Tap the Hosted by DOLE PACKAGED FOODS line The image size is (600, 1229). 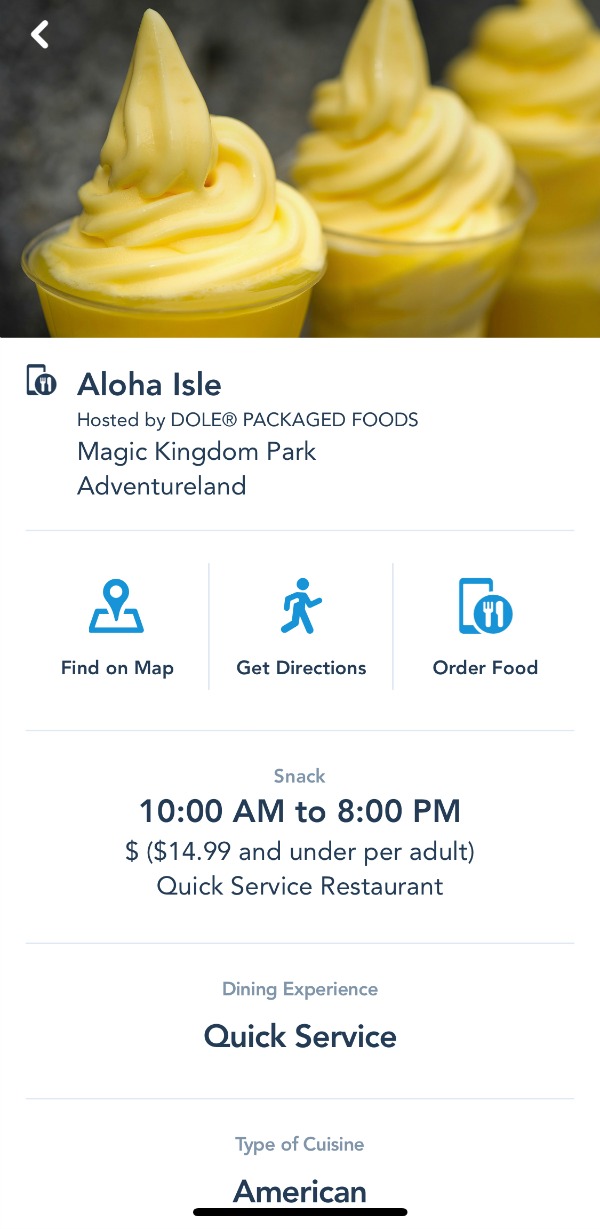click(248, 420)
